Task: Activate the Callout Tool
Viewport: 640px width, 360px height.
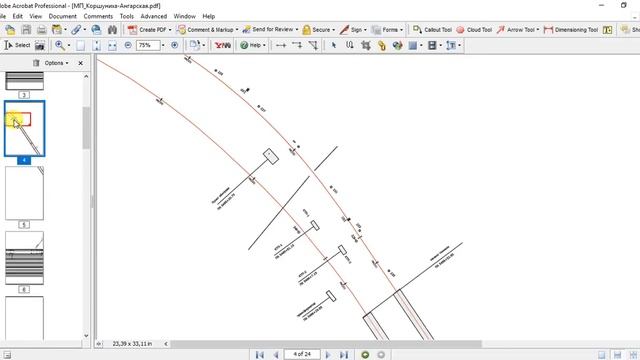Action: coord(432,30)
